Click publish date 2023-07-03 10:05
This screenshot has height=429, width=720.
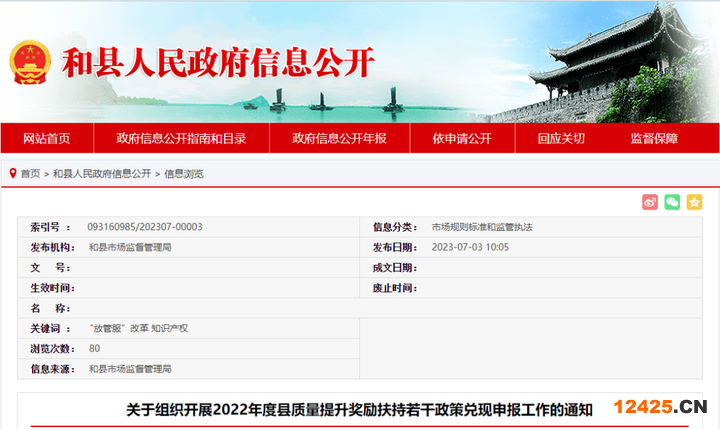tap(470, 247)
